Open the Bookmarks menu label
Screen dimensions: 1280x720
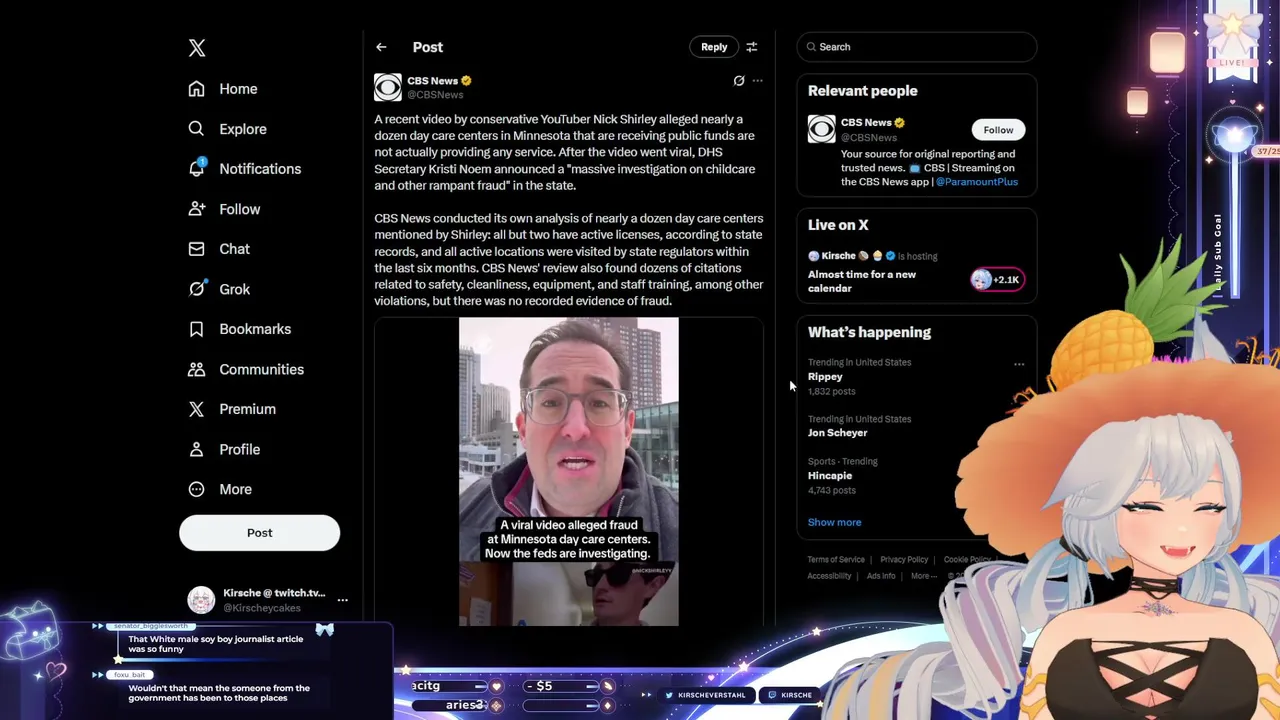pos(255,329)
